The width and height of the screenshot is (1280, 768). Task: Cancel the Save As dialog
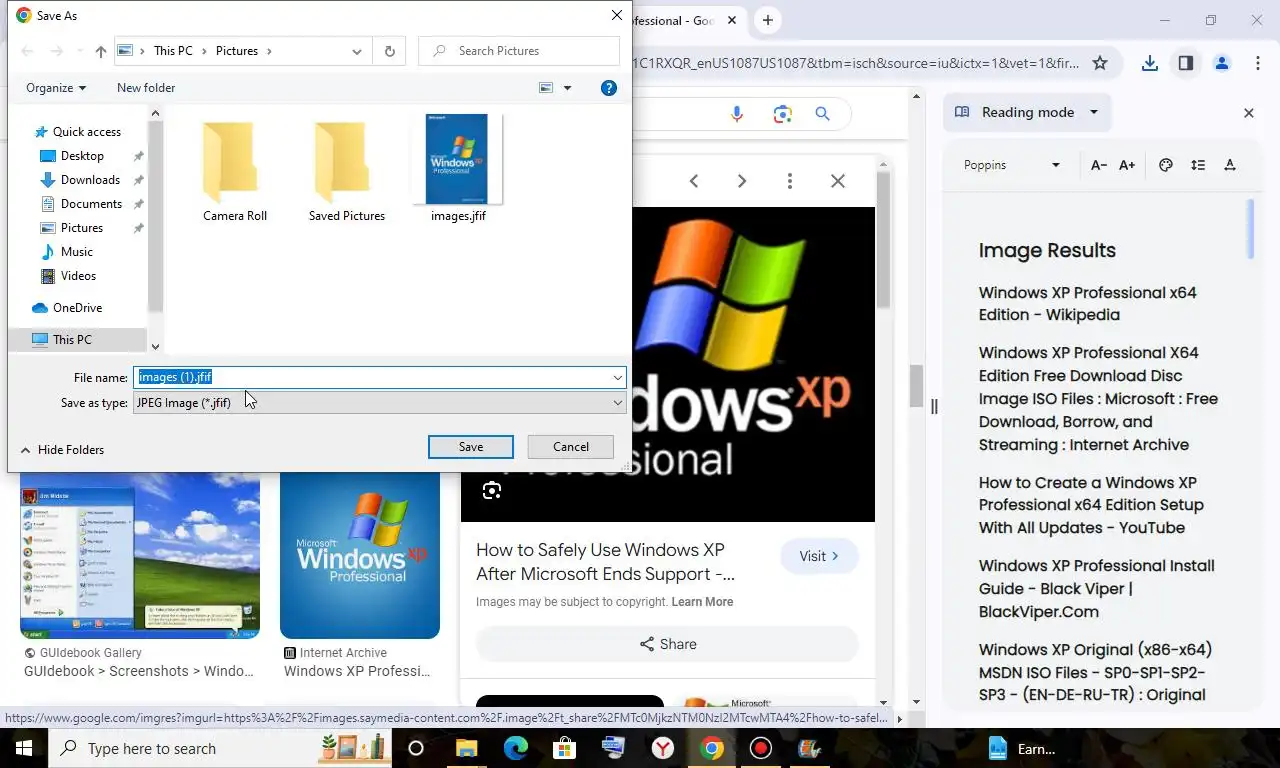(x=571, y=447)
